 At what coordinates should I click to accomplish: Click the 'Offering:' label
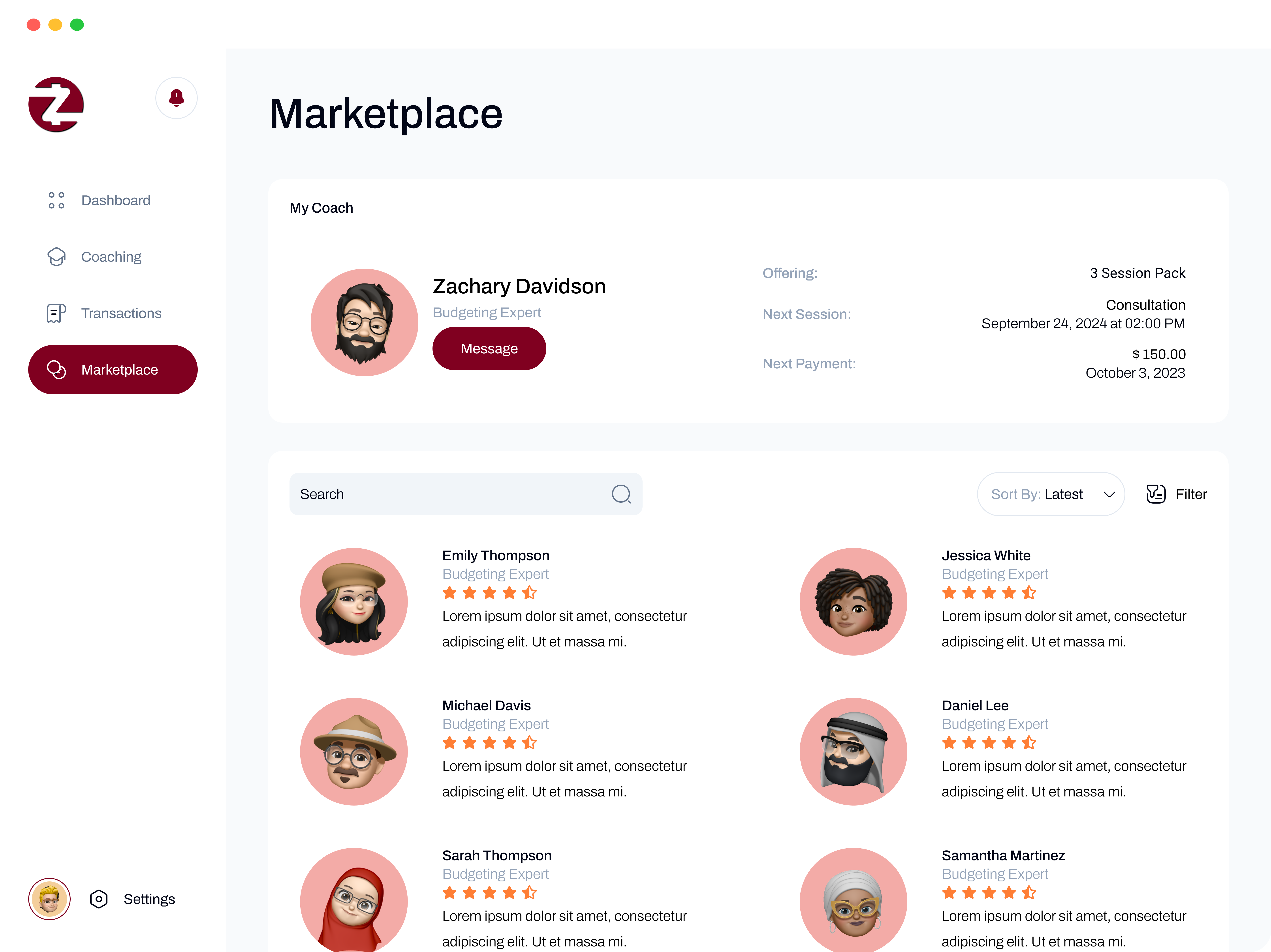point(790,273)
